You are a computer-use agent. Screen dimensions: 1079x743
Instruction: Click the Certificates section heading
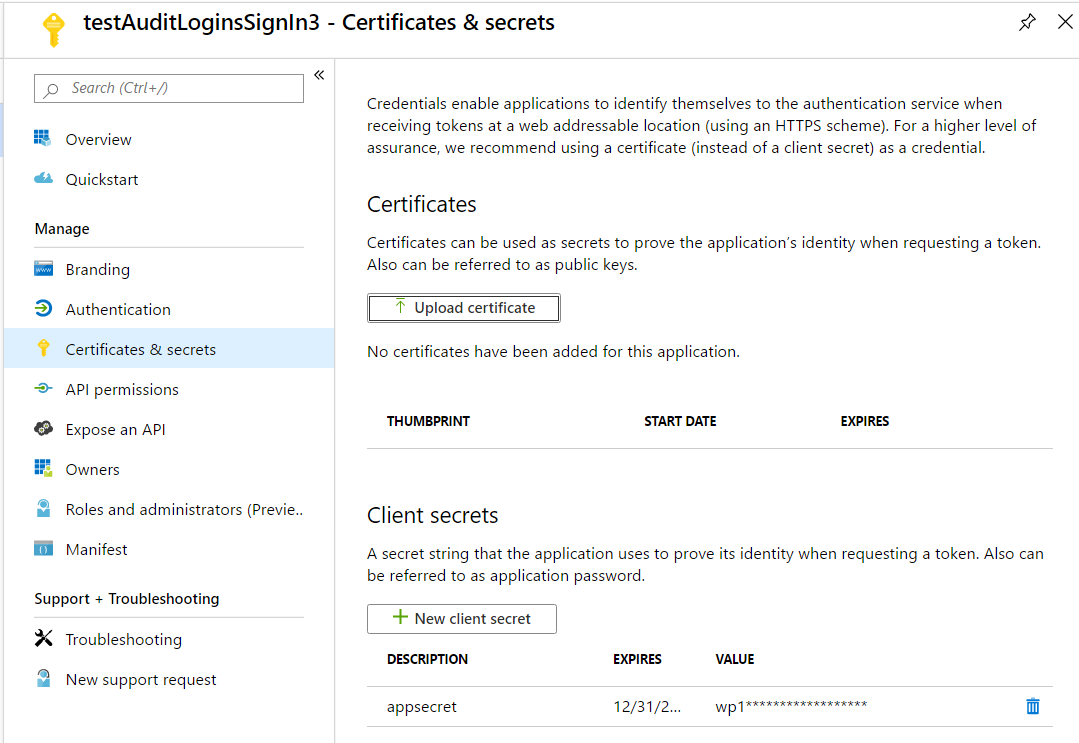(421, 204)
